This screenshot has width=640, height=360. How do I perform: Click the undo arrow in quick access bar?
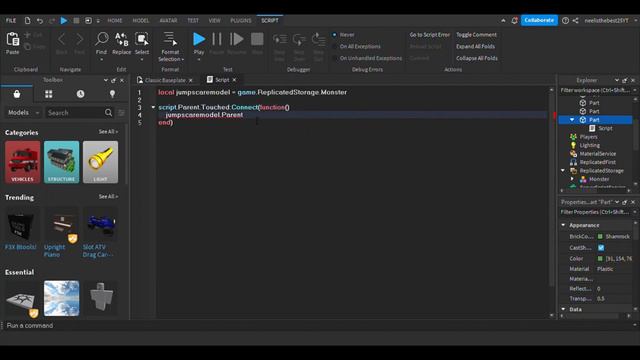point(40,20)
